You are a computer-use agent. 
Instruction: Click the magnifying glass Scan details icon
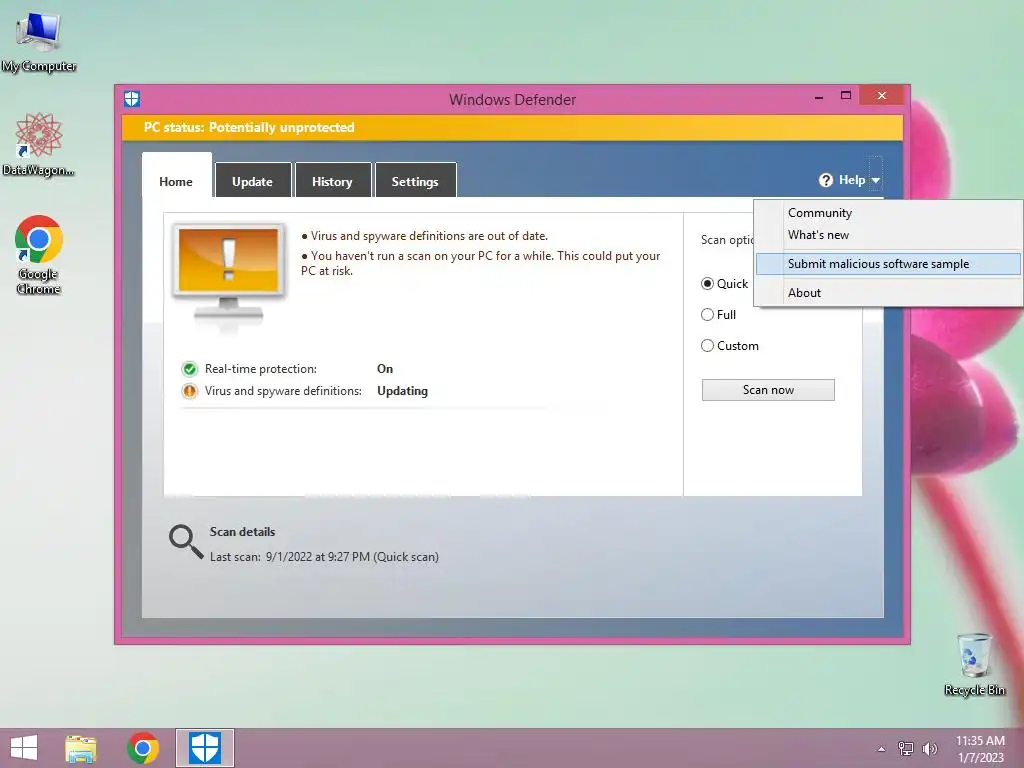185,542
